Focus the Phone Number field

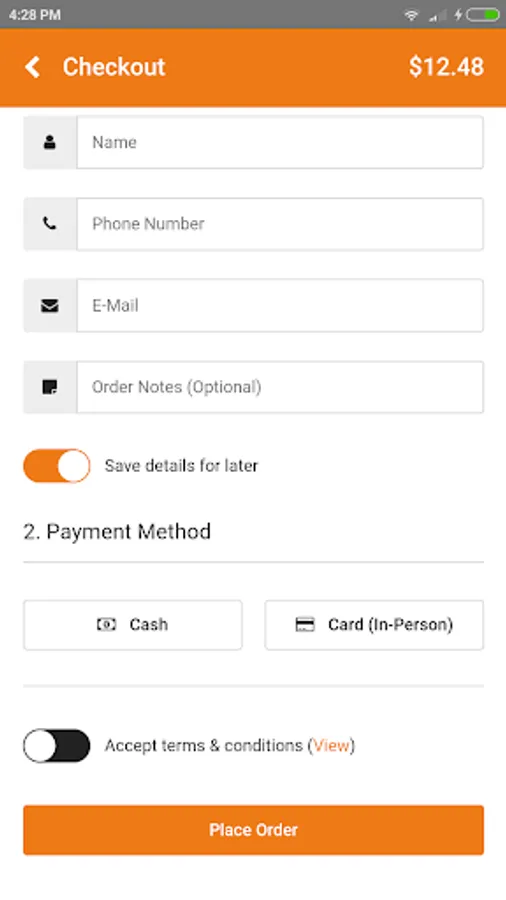(280, 224)
